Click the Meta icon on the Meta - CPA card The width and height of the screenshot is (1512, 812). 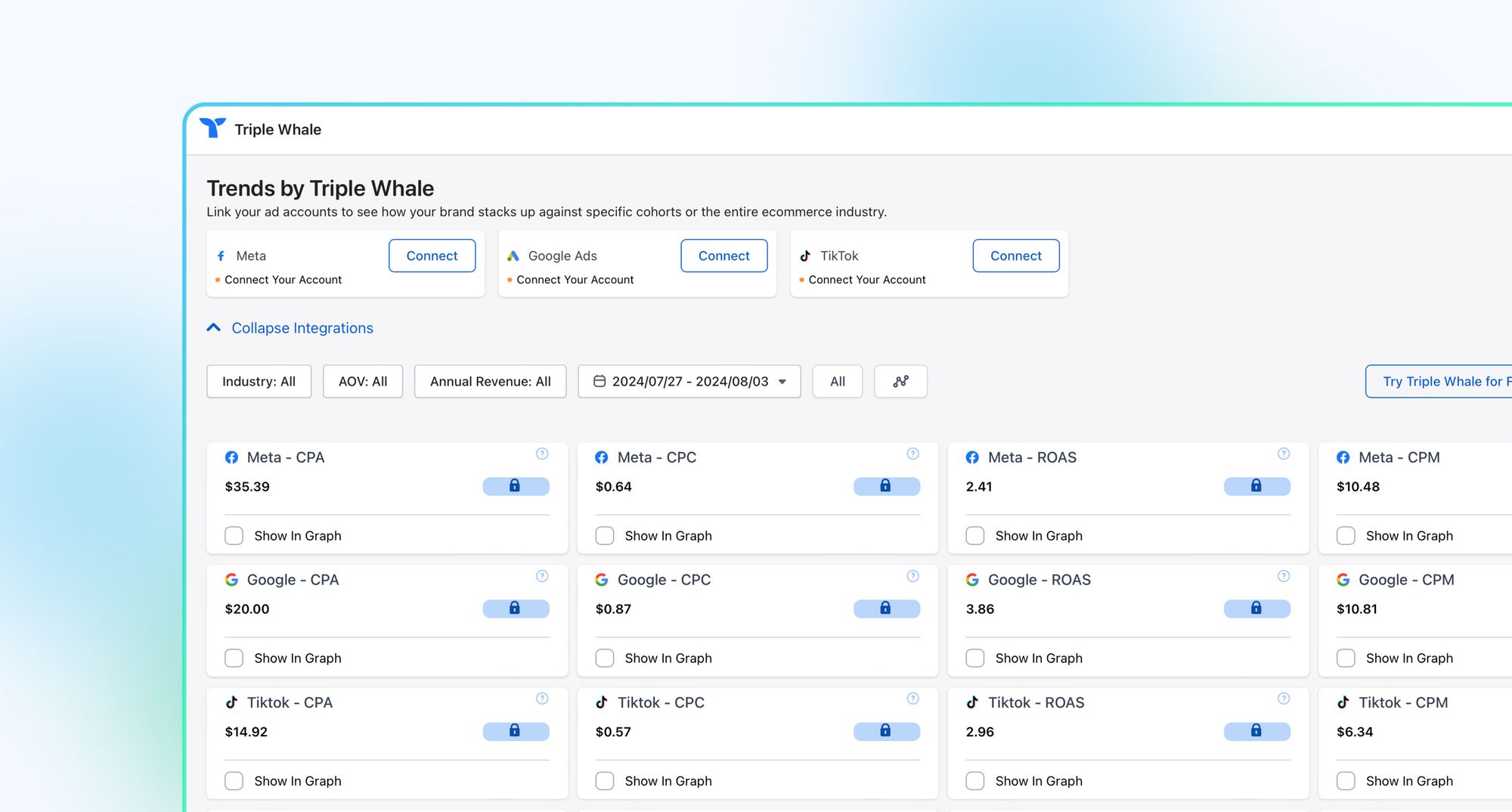(231, 457)
